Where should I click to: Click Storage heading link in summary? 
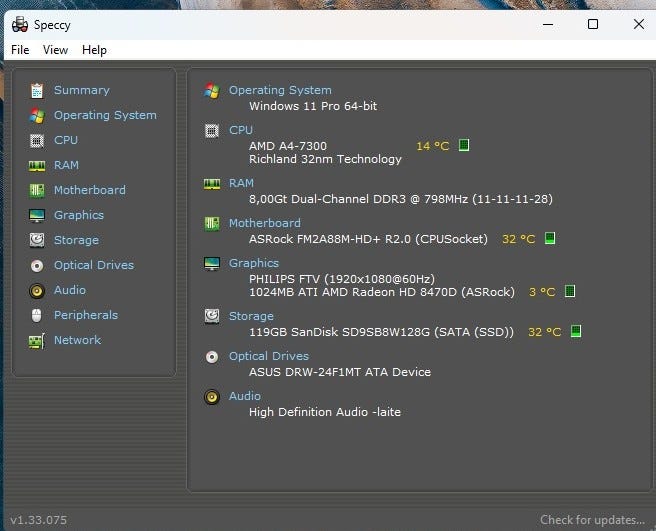(x=251, y=316)
